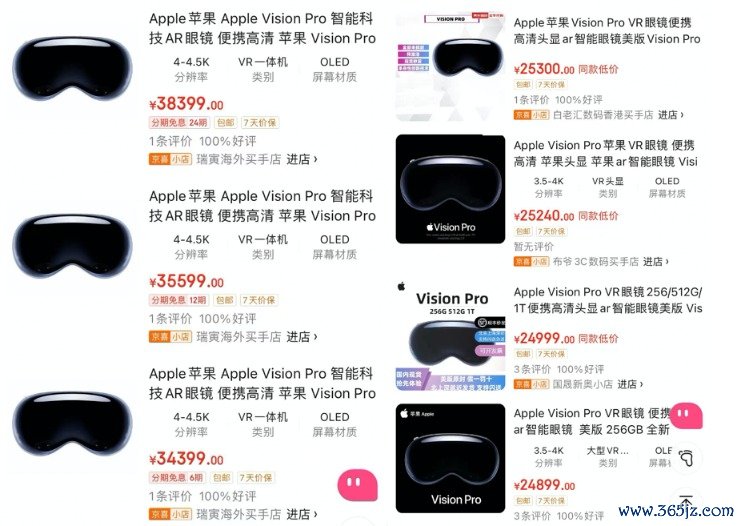The width and height of the screenshot is (741, 526).
Task: Tap the footprint history icon
Action: 686,457
